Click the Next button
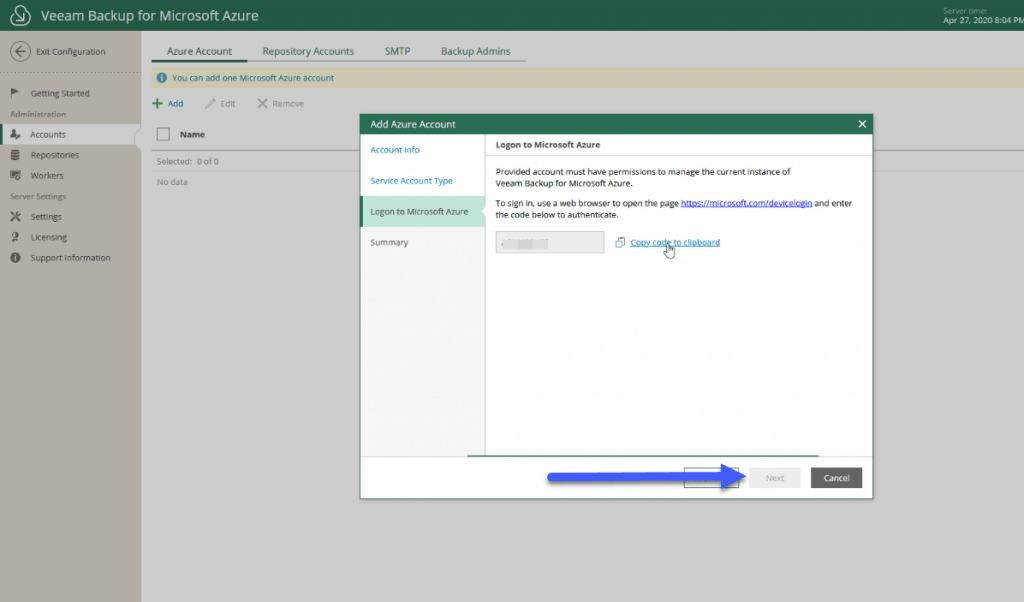 coord(775,478)
